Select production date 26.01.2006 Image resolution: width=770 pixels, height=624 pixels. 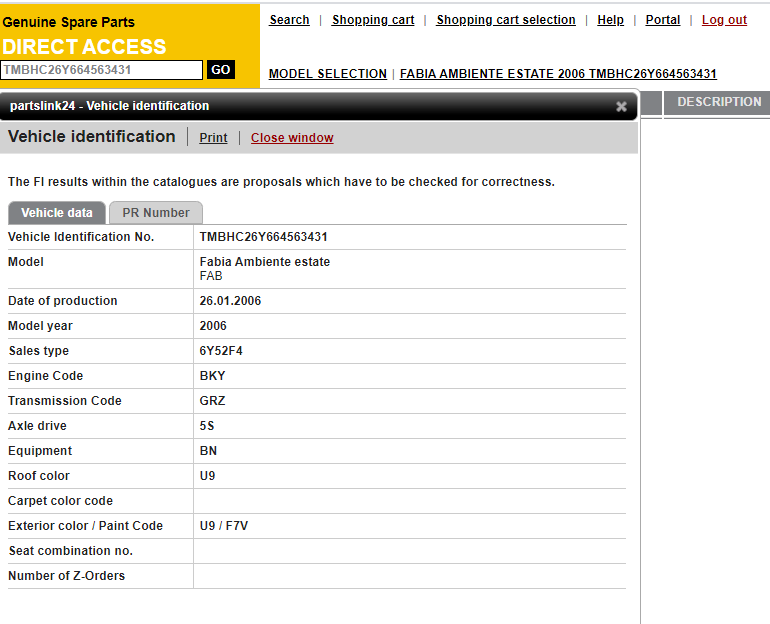pos(230,301)
